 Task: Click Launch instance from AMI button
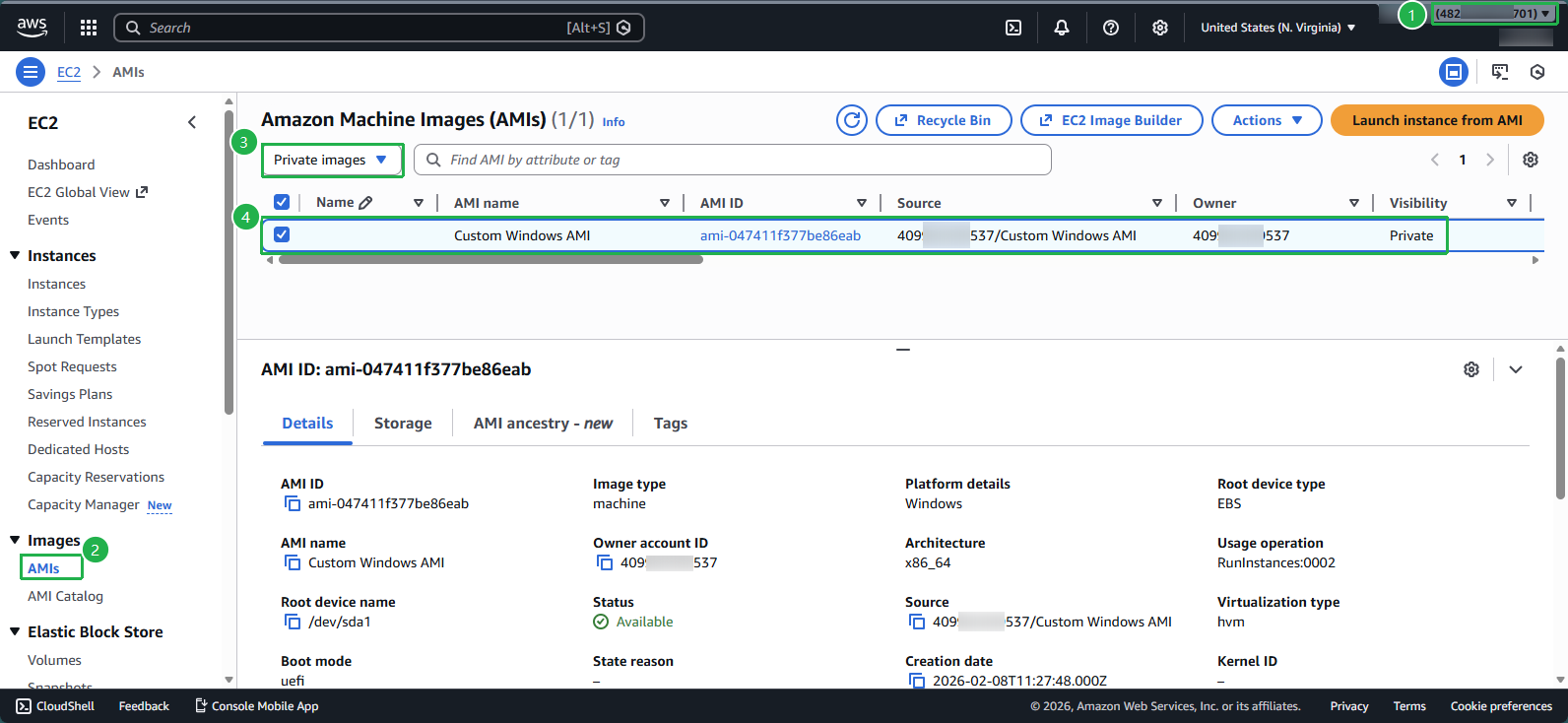click(x=1437, y=120)
